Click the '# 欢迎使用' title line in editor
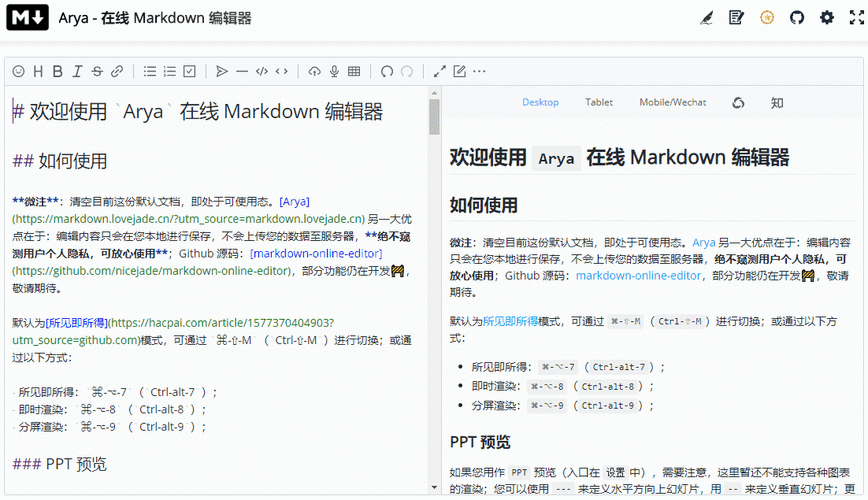The image size is (868, 500). coord(198,111)
